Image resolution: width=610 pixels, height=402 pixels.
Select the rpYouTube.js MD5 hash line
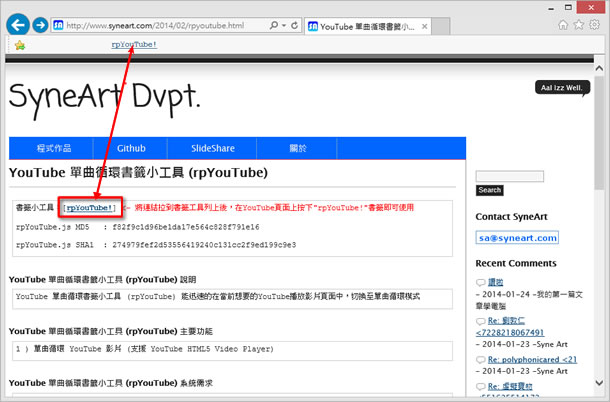tap(137, 227)
